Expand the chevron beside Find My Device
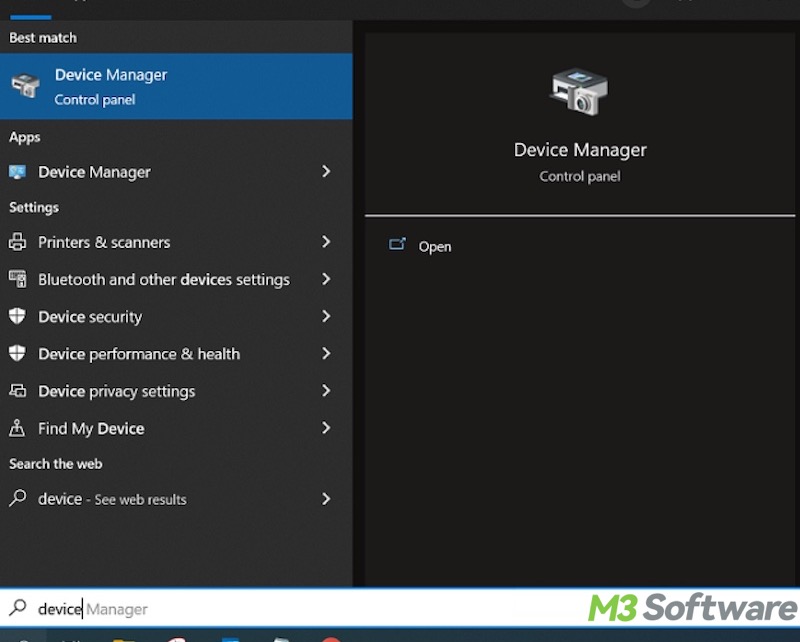Screen dimensions: 800x642 [326, 428]
